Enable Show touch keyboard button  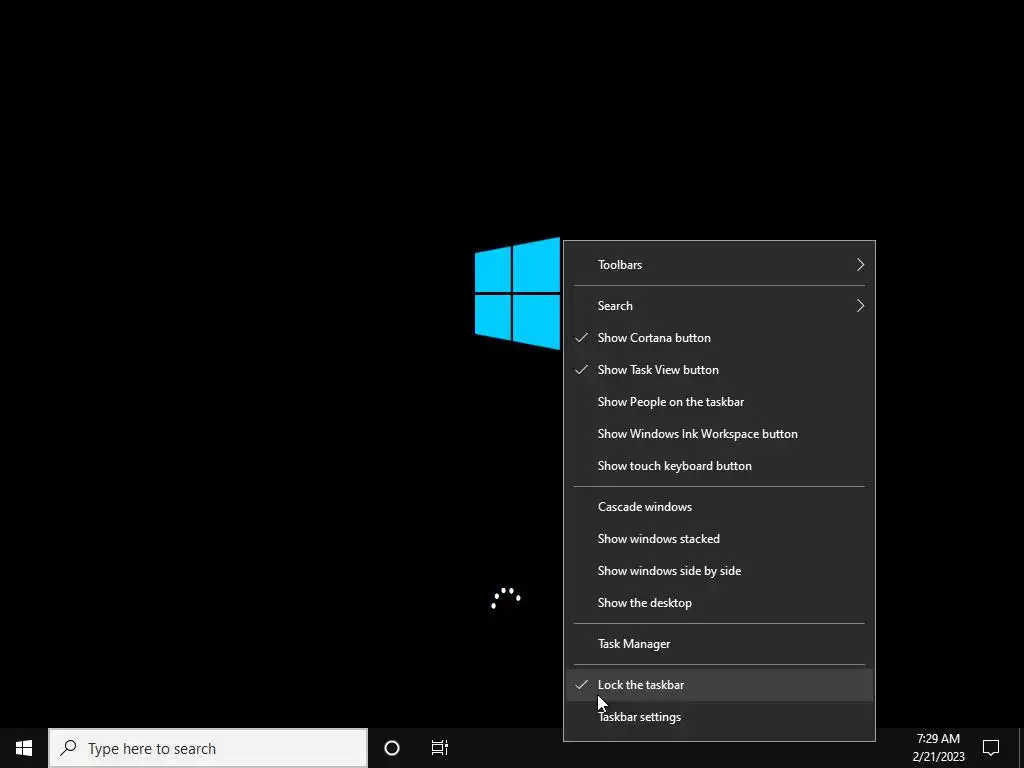[x=720, y=466]
